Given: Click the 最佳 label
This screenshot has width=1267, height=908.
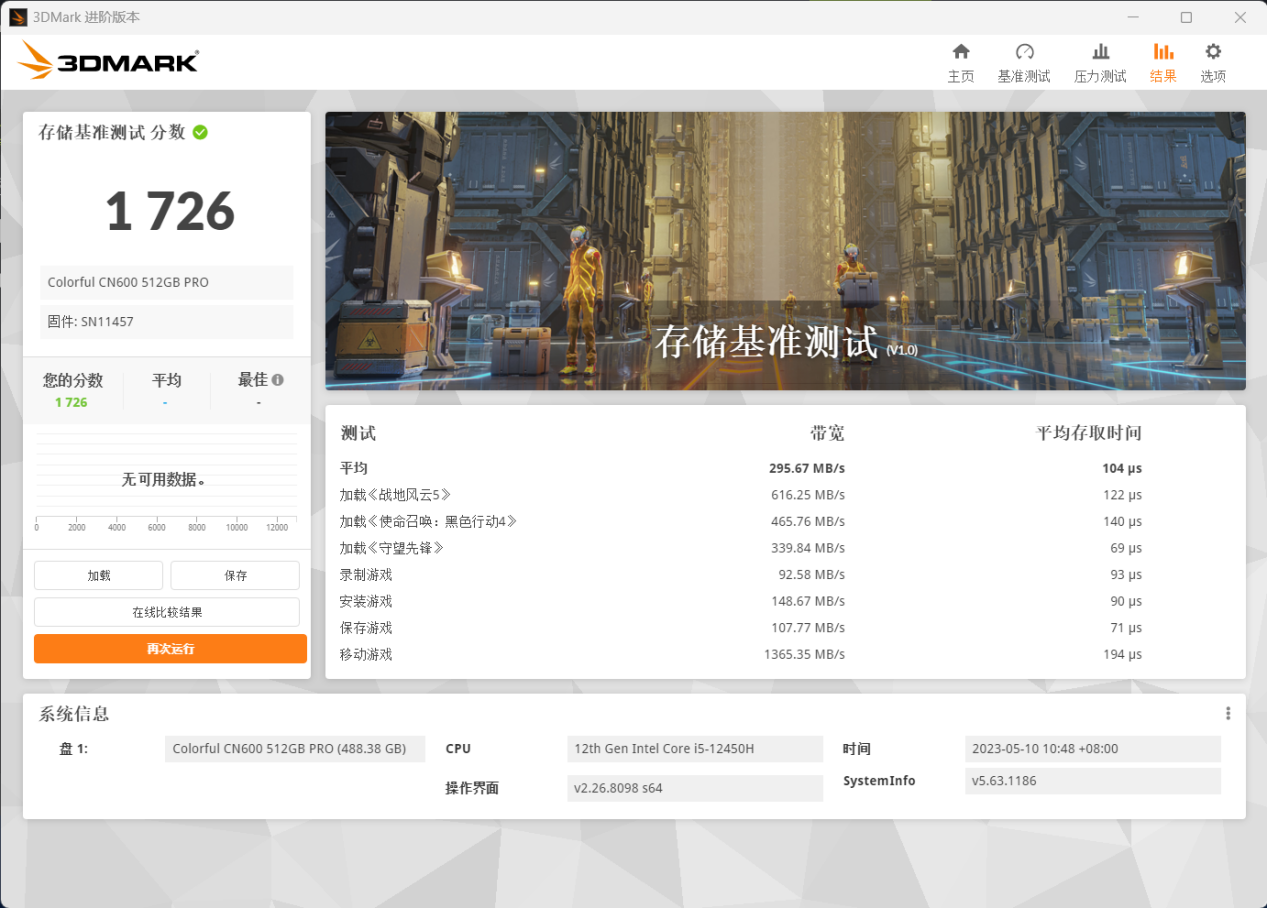Looking at the screenshot, I should point(252,380).
